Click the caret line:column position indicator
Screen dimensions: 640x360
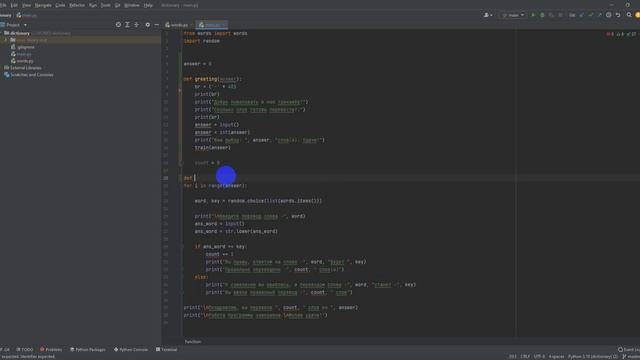pyautogui.click(x=512, y=356)
